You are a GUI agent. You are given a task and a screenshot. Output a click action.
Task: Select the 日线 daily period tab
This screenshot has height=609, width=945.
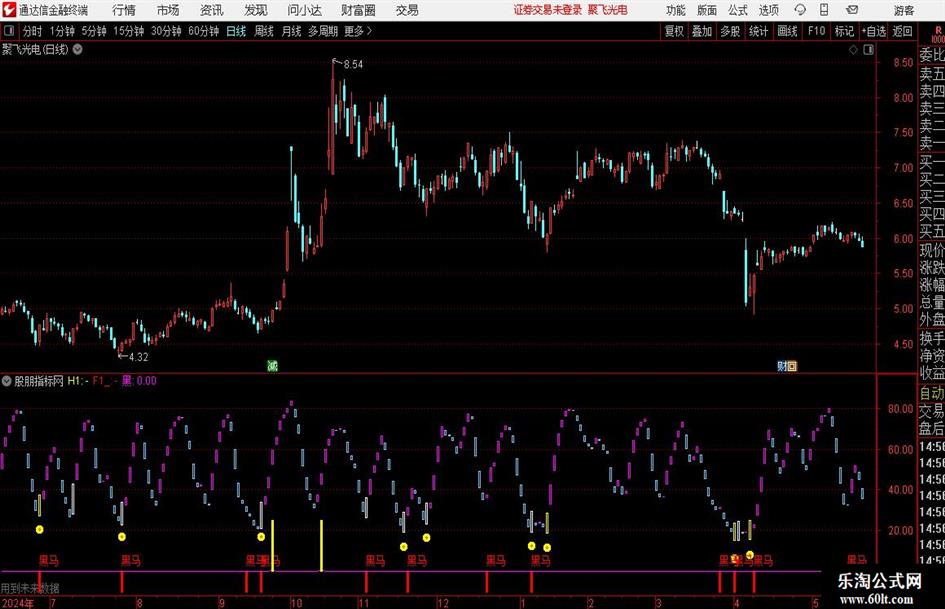pyautogui.click(x=236, y=31)
